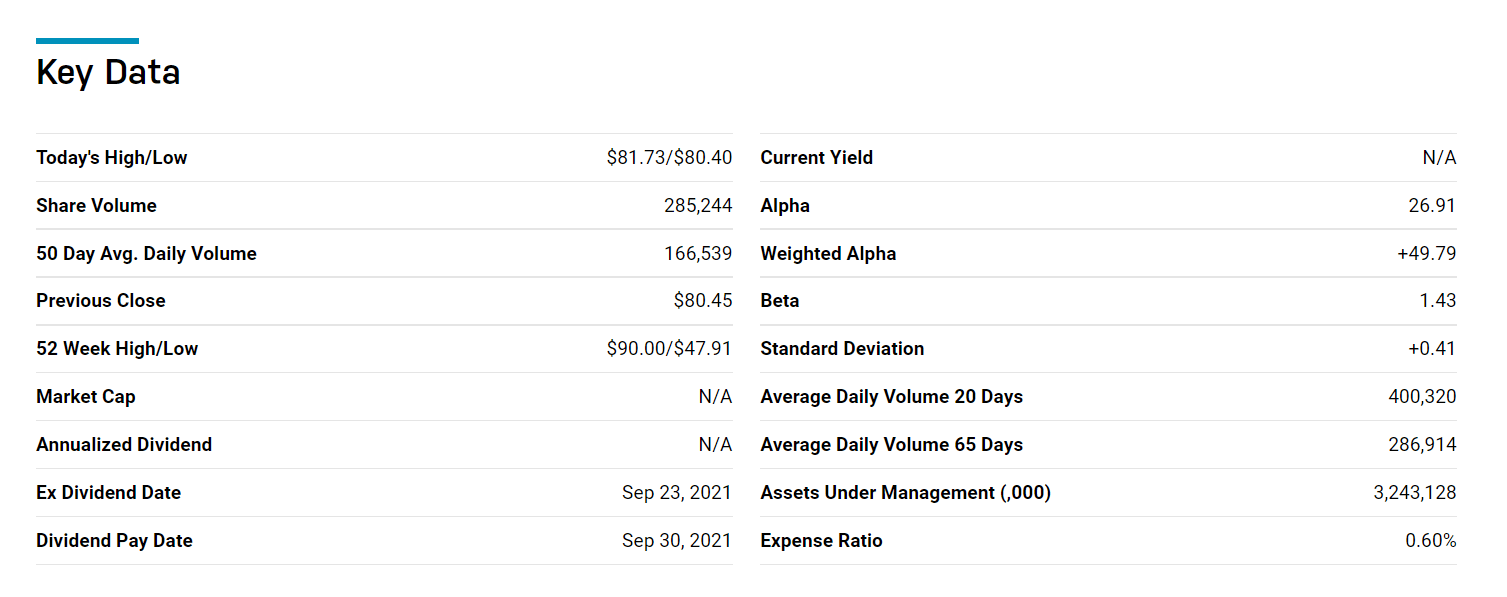Click the Expense Ratio value 0.60%
The width and height of the screenshot is (1507, 597).
click(1431, 541)
